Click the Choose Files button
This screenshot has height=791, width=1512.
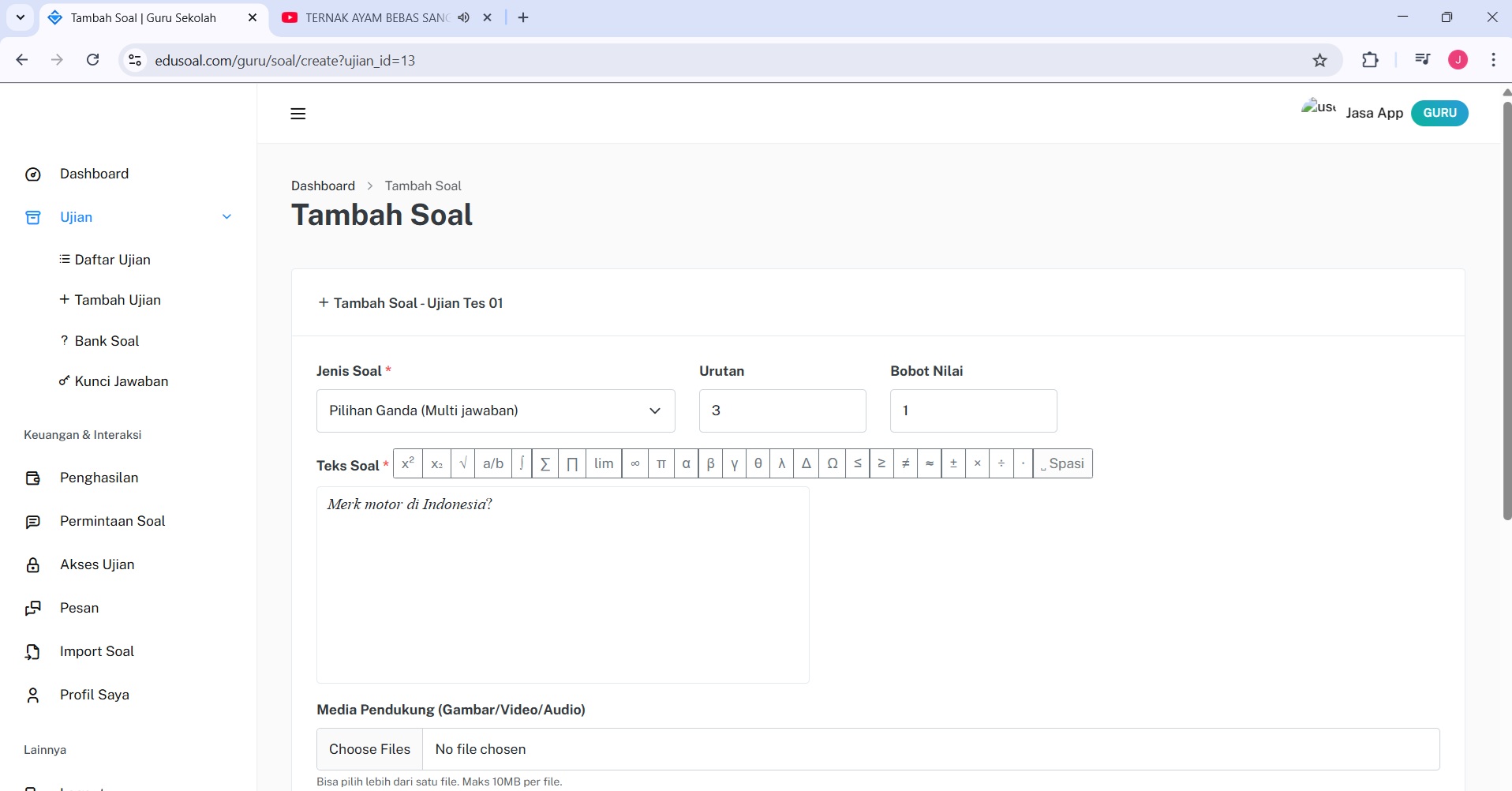pos(369,749)
